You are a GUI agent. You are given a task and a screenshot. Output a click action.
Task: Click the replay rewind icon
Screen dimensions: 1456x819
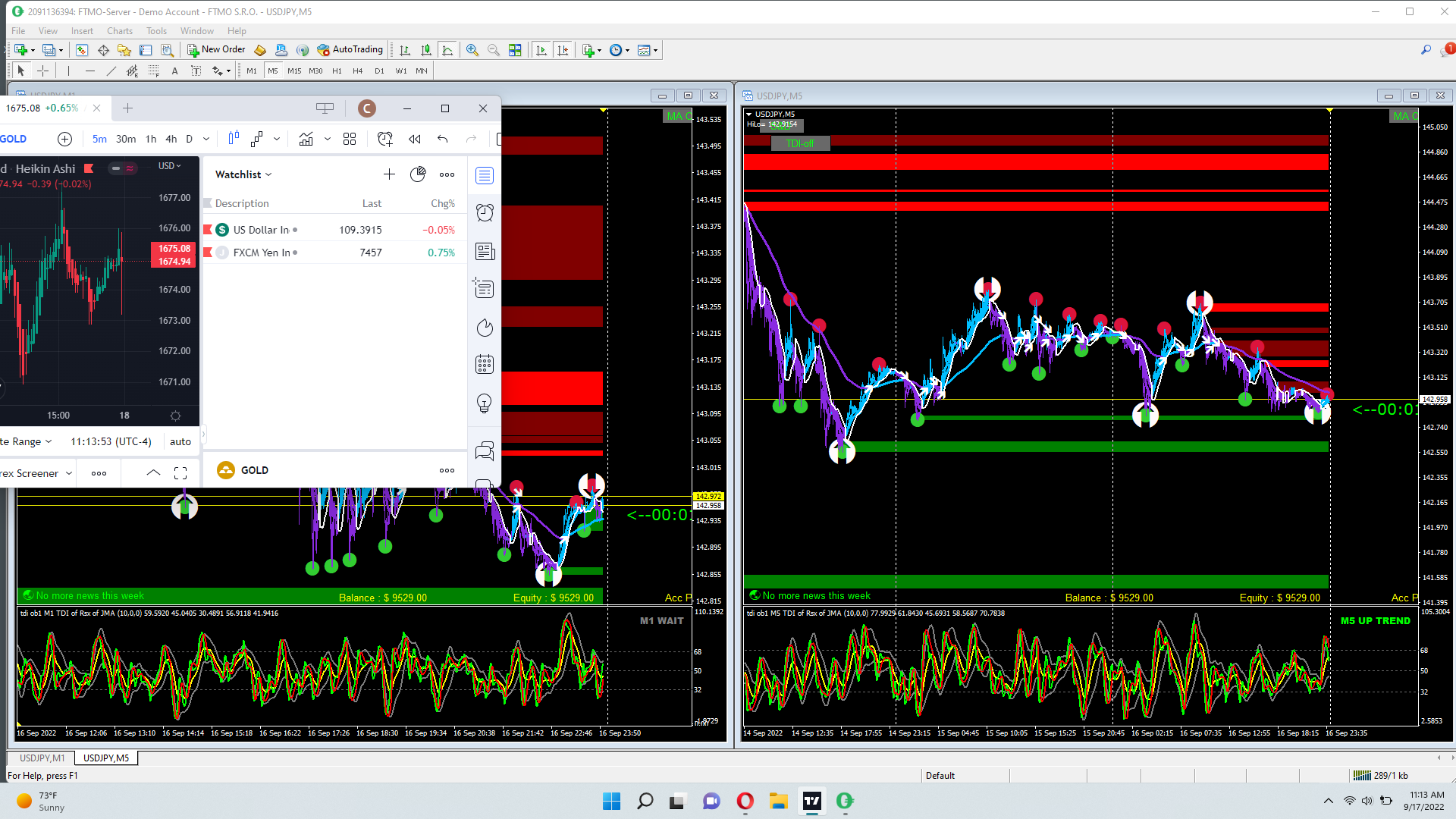coord(414,139)
